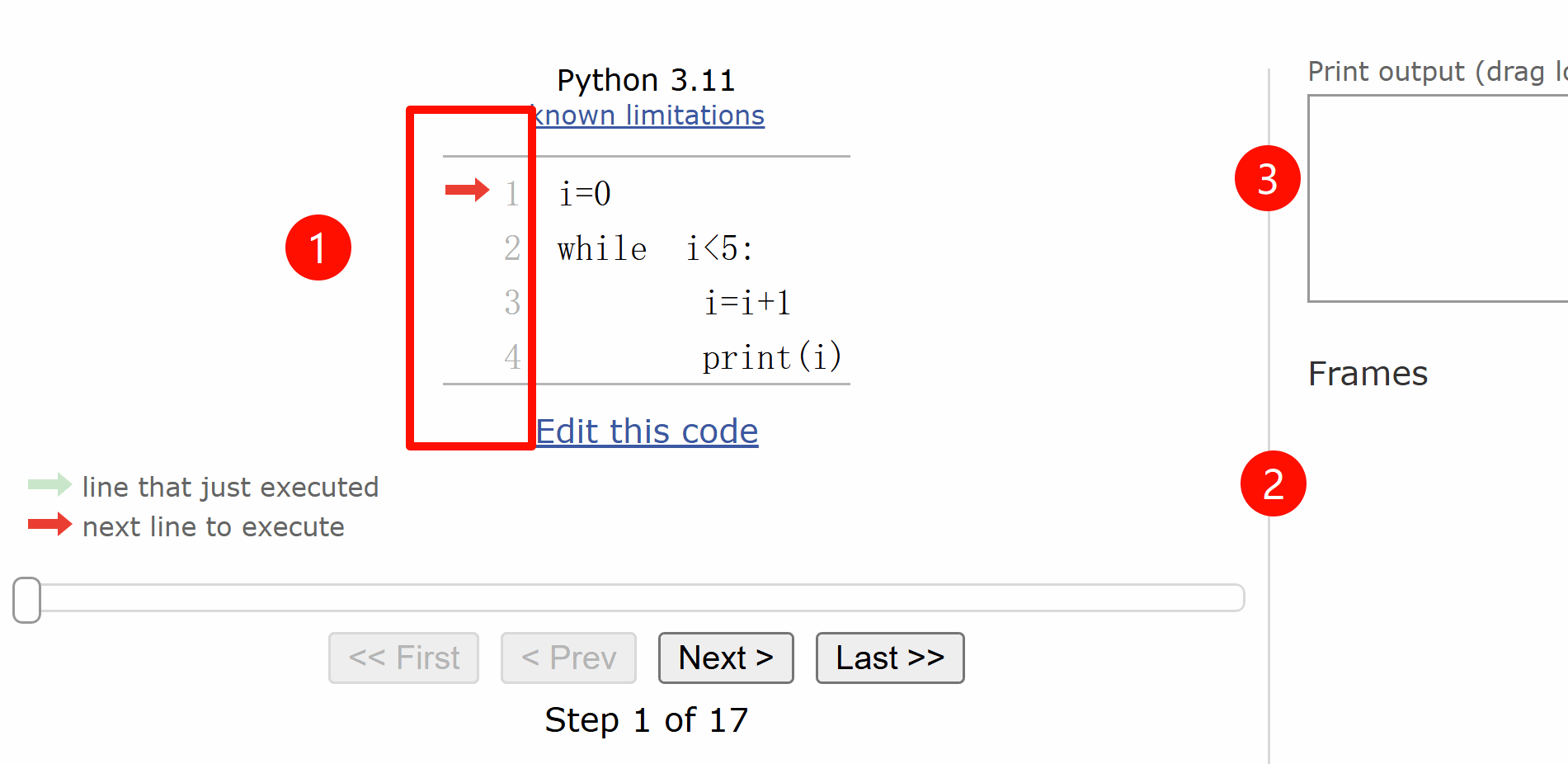The height and width of the screenshot is (764, 1568).
Task: Click line number 4 in the gutter
Action: [x=512, y=357]
